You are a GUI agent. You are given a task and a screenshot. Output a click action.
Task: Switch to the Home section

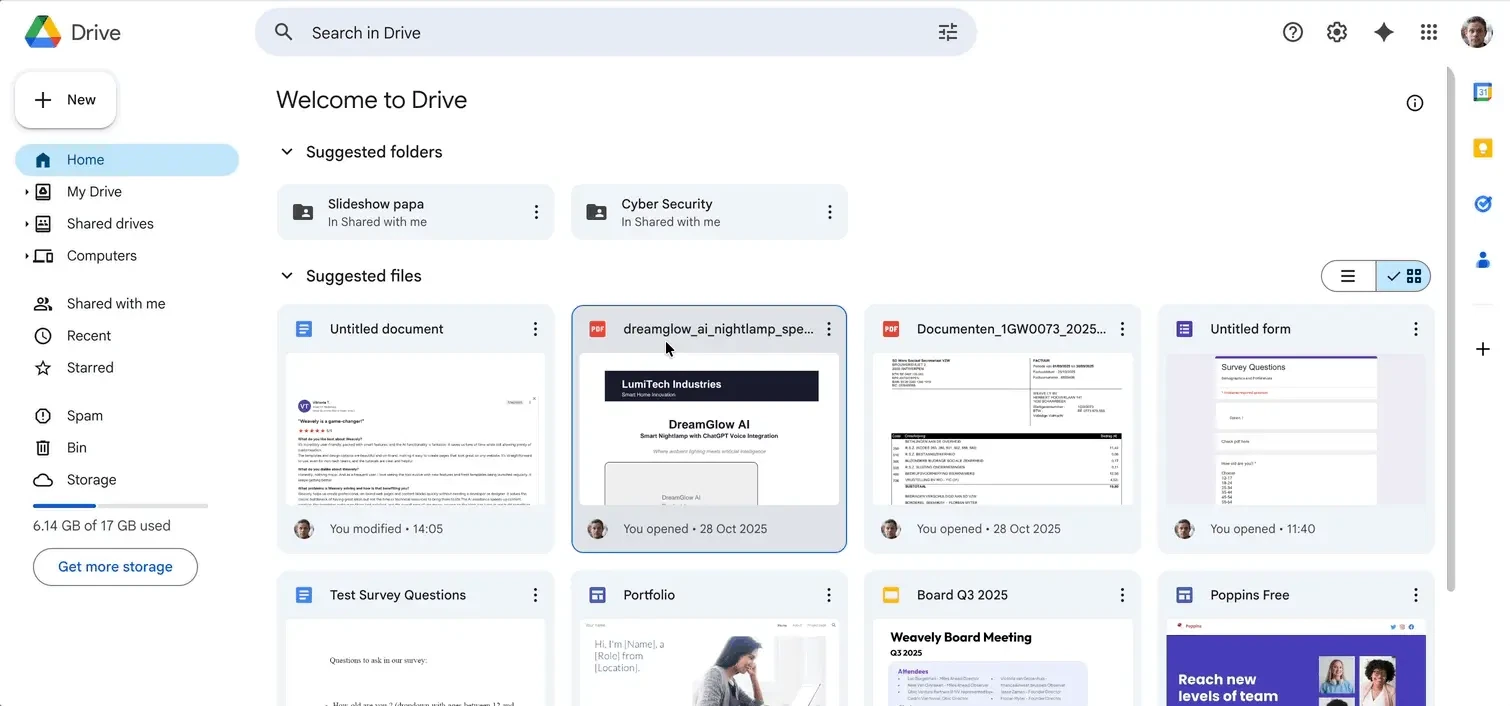86,159
